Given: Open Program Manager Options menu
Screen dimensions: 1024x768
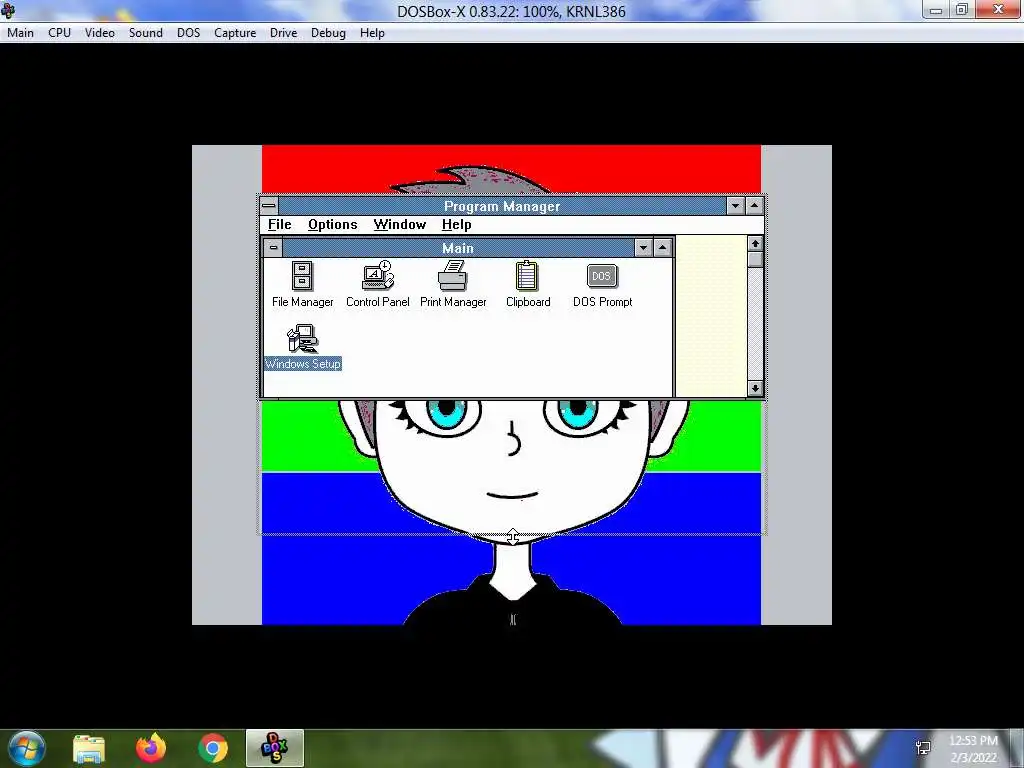Looking at the screenshot, I should click(x=332, y=225).
